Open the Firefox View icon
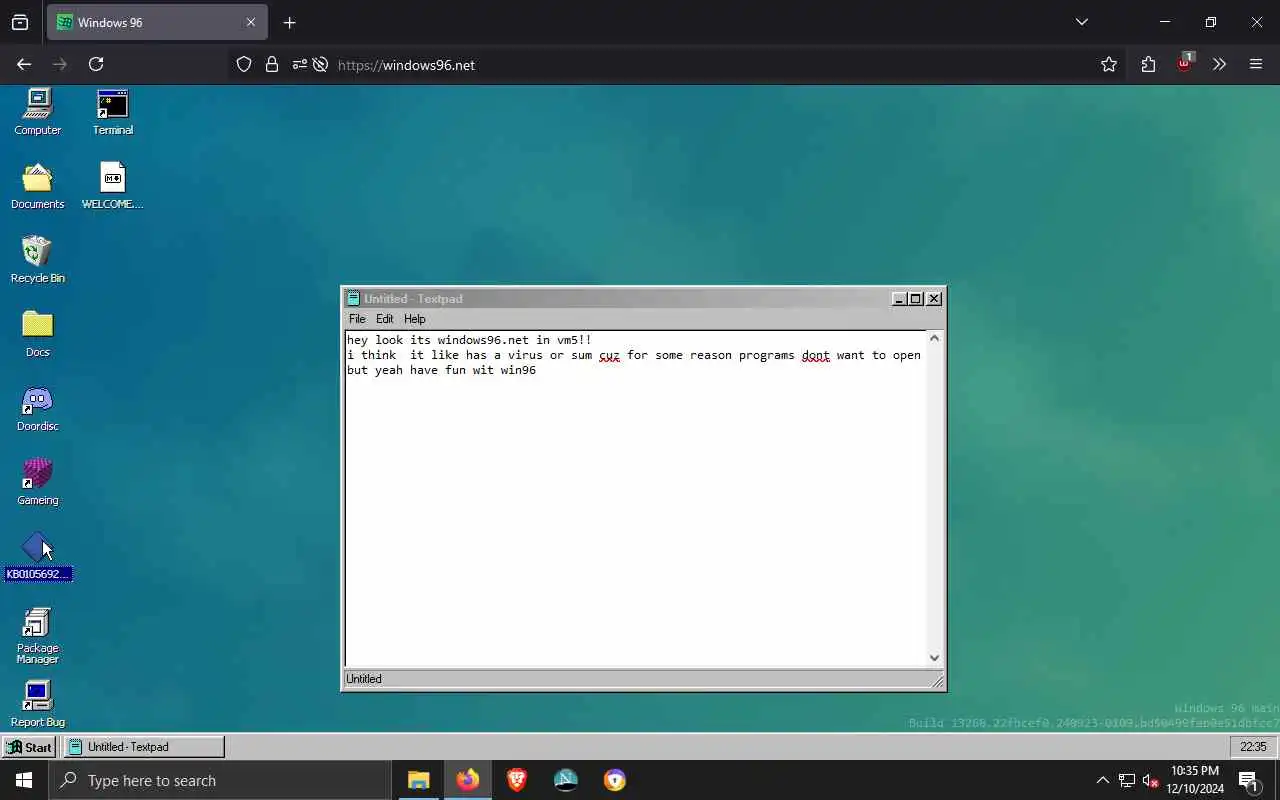The width and height of the screenshot is (1280, 800). coord(20,22)
